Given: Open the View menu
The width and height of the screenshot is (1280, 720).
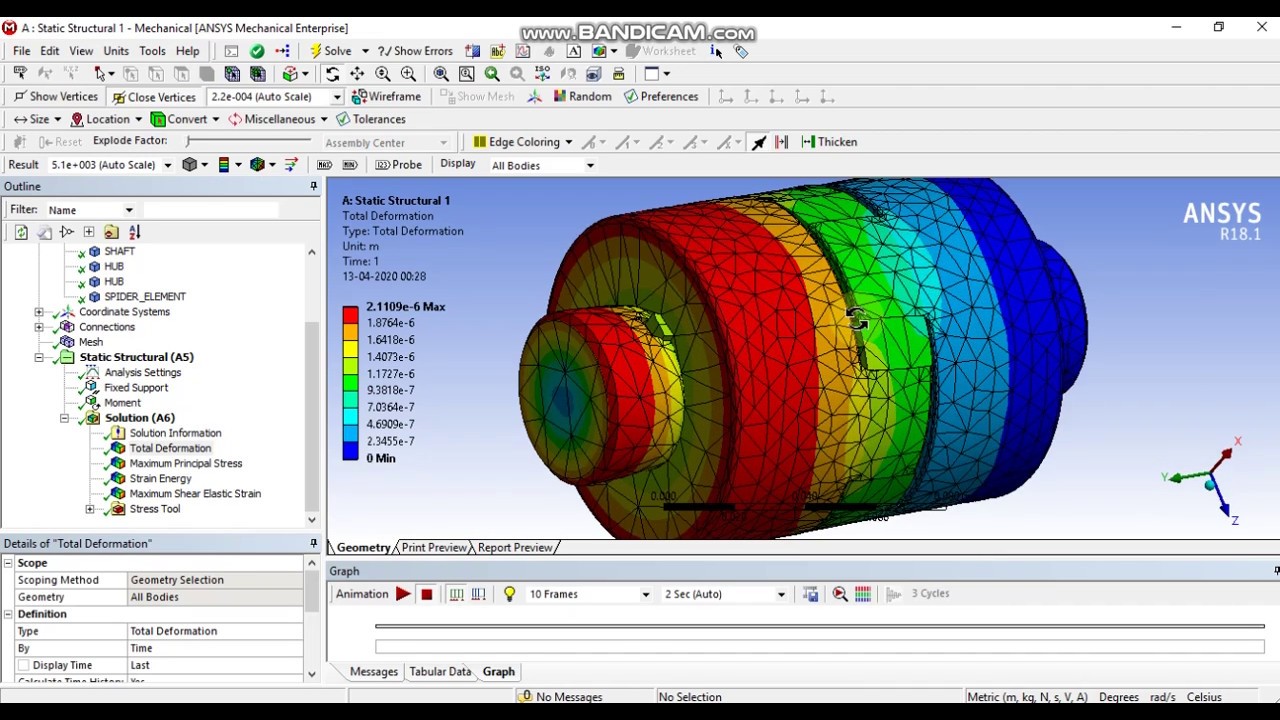Looking at the screenshot, I should (81, 51).
